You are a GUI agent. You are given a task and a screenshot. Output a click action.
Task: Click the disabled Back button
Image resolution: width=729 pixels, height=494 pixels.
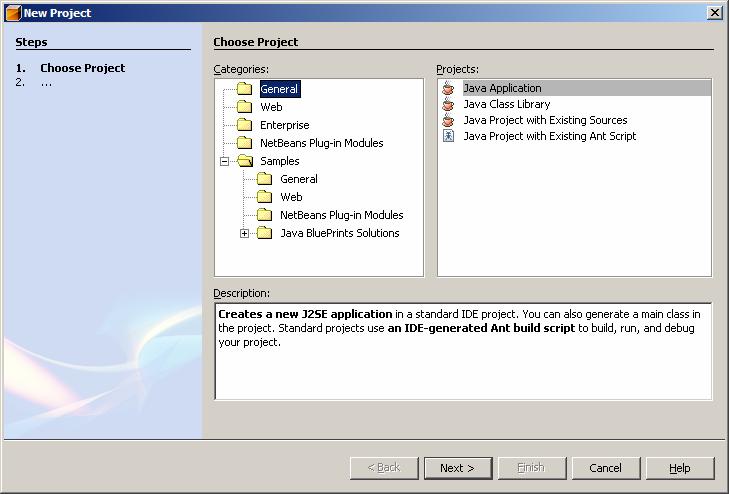[384, 468]
